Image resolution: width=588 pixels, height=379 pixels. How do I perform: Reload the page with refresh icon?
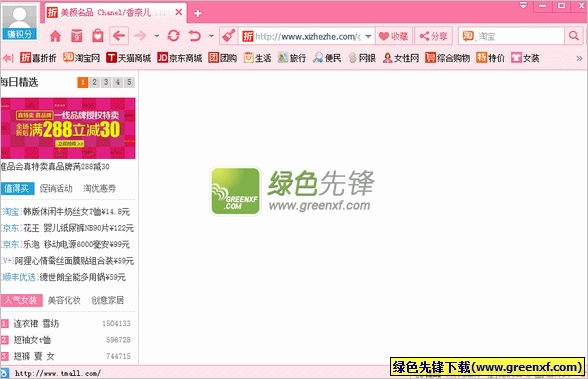[x=173, y=36]
